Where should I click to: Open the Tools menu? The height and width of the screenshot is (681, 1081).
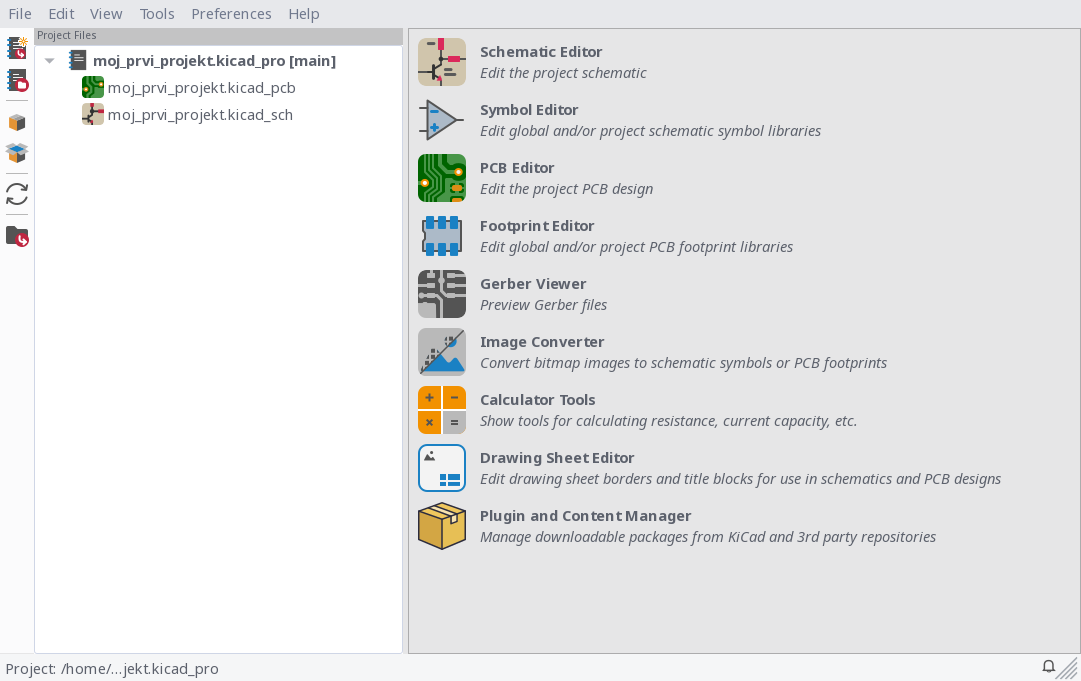point(157,14)
